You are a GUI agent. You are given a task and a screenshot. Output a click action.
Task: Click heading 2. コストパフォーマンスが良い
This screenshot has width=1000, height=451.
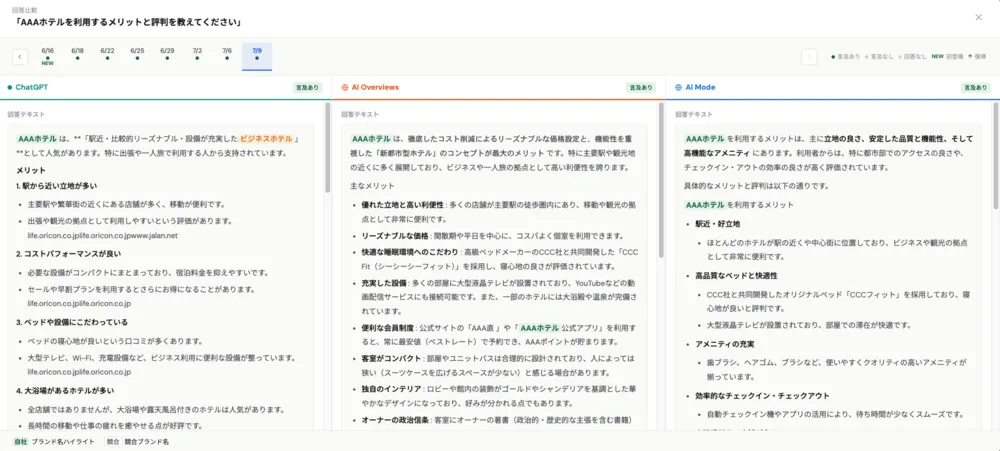[68, 254]
